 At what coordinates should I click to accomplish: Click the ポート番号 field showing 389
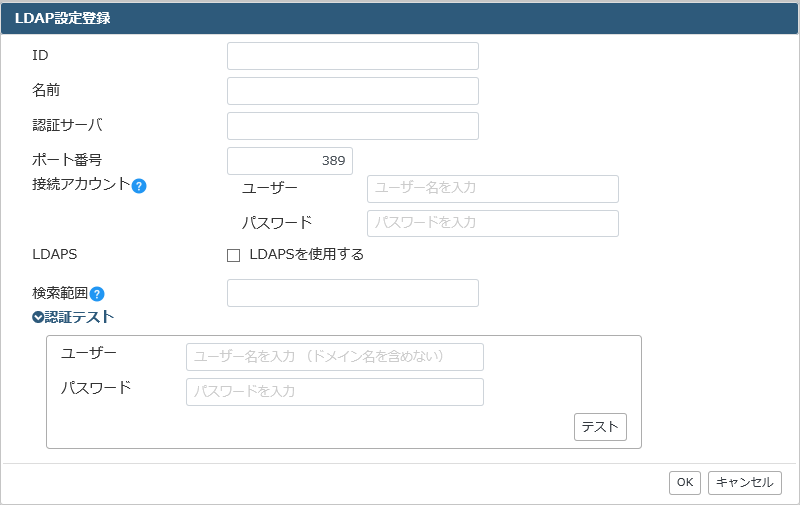pyautogui.click(x=290, y=161)
